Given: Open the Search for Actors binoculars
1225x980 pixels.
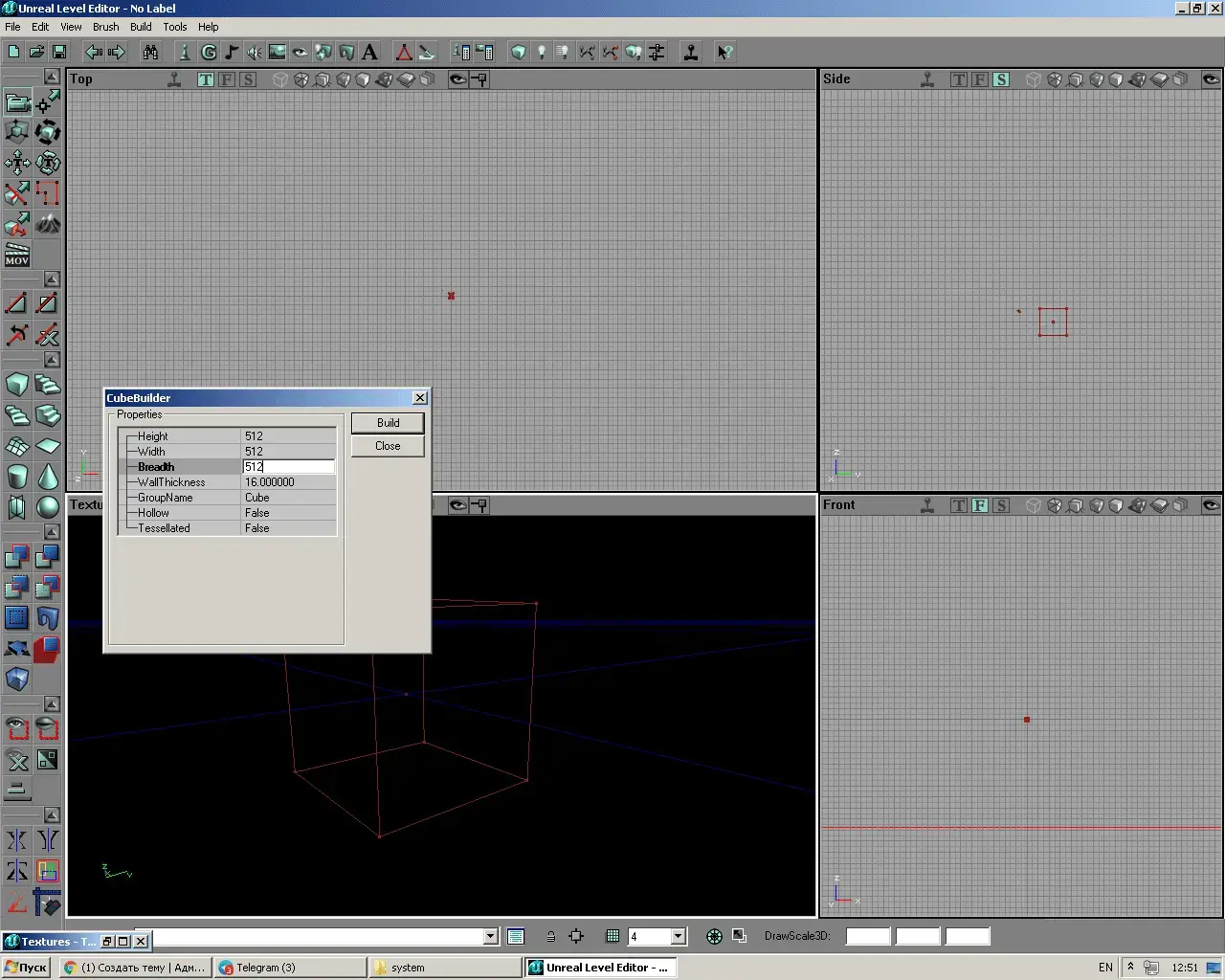Looking at the screenshot, I should [x=150, y=53].
